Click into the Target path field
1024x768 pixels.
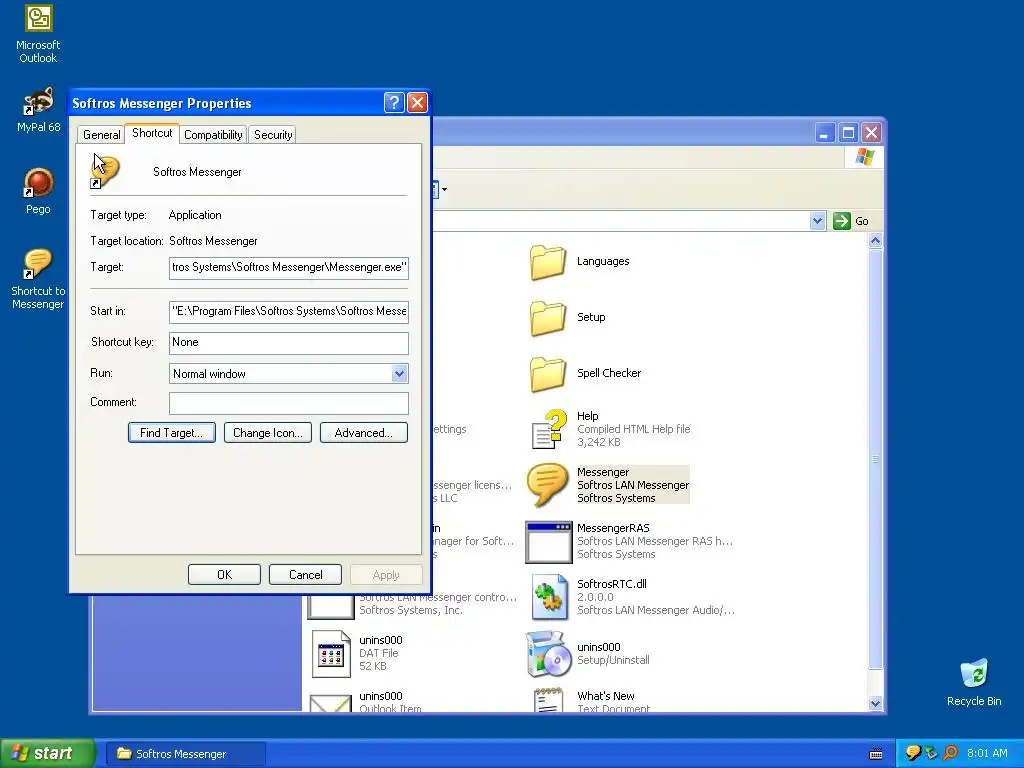point(289,268)
